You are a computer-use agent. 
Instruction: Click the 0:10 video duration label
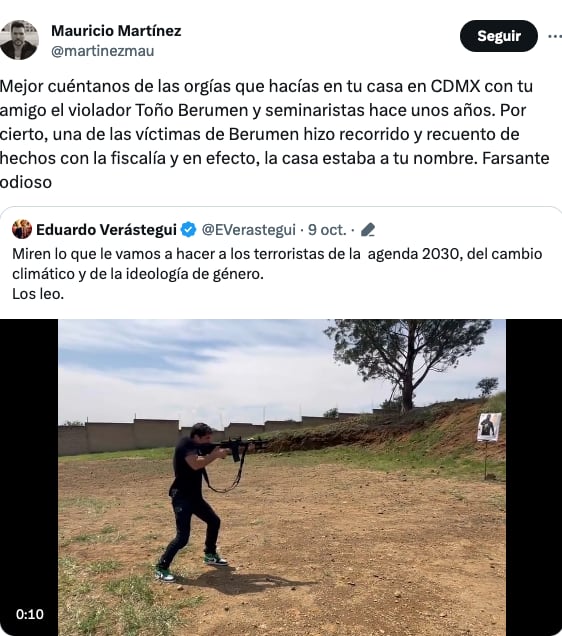pos(30,614)
